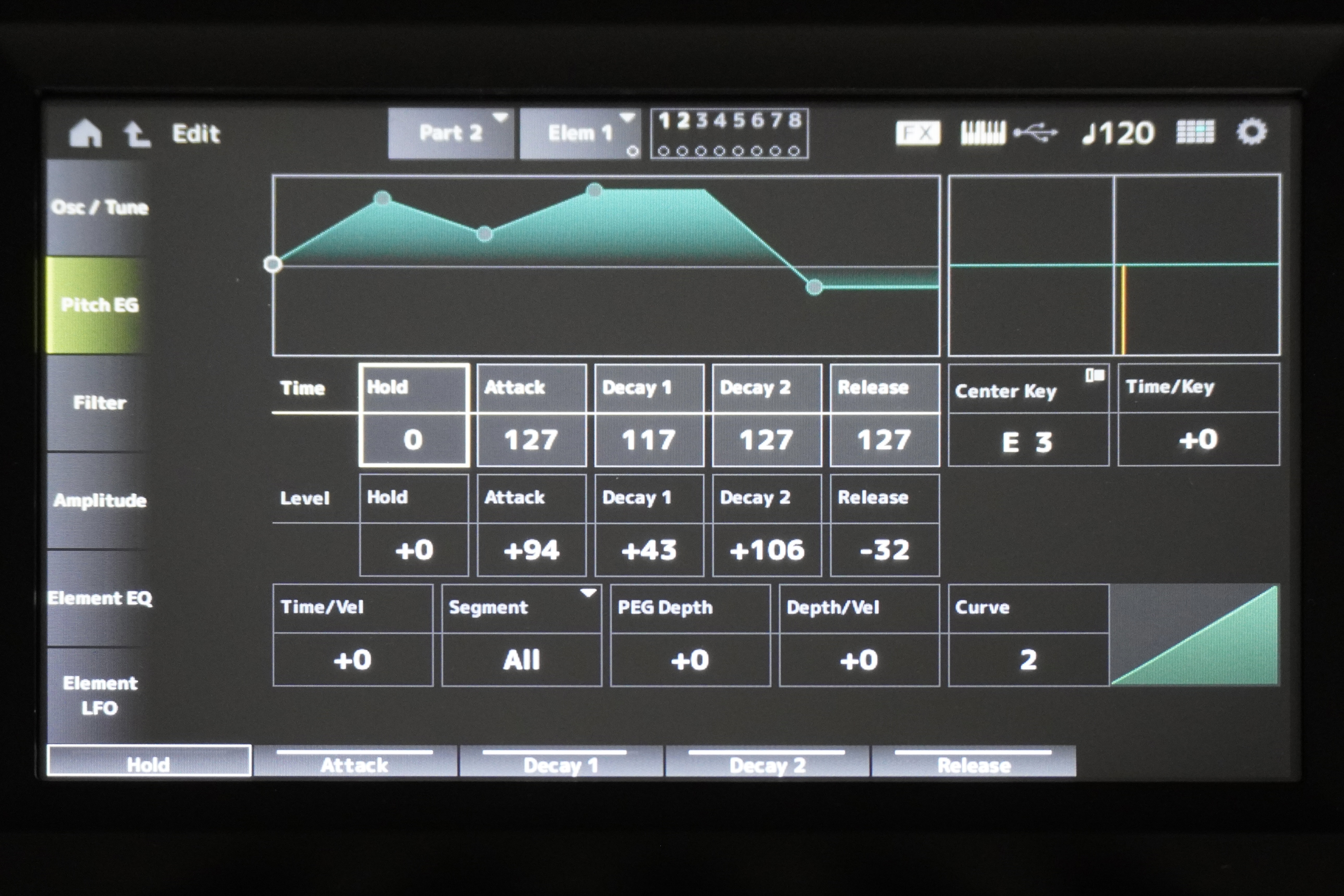
Task: Open the Part 2 dropdown
Action: [x=450, y=134]
